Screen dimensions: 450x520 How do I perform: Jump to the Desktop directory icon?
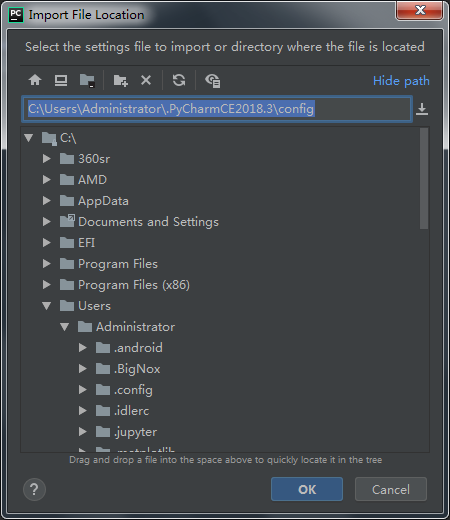click(x=61, y=80)
